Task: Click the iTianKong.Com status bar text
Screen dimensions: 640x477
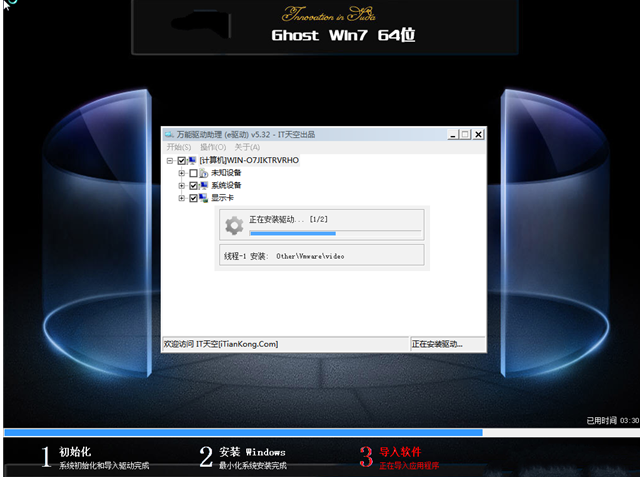Action: pos(221,344)
